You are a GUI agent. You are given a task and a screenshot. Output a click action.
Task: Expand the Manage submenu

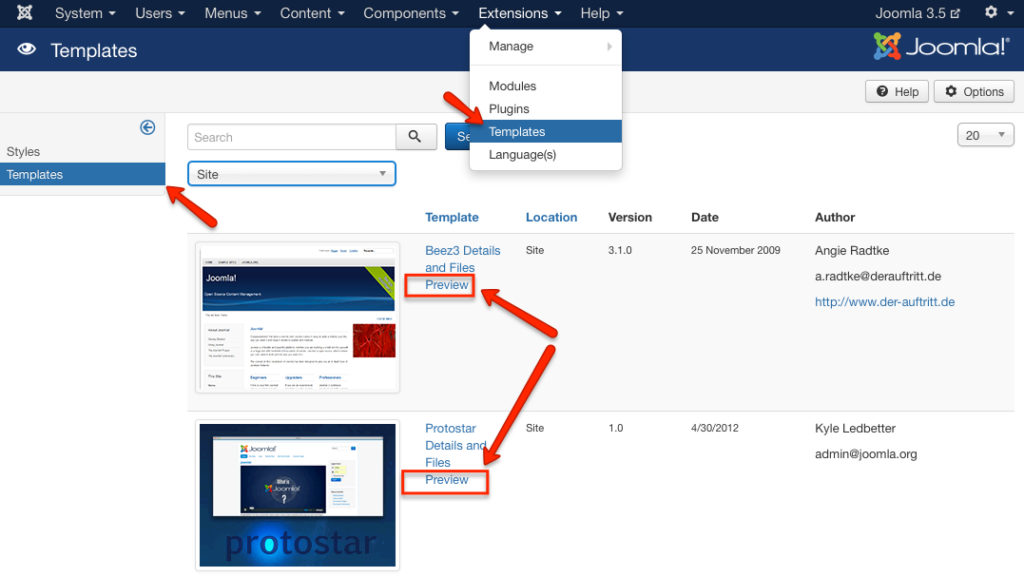(545, 46)
